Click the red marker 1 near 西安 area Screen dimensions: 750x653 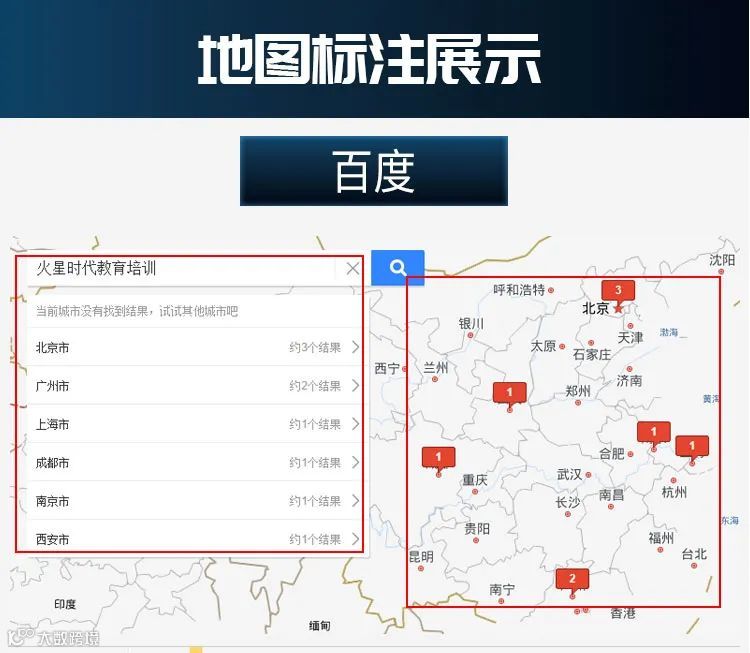click(509, 393)
